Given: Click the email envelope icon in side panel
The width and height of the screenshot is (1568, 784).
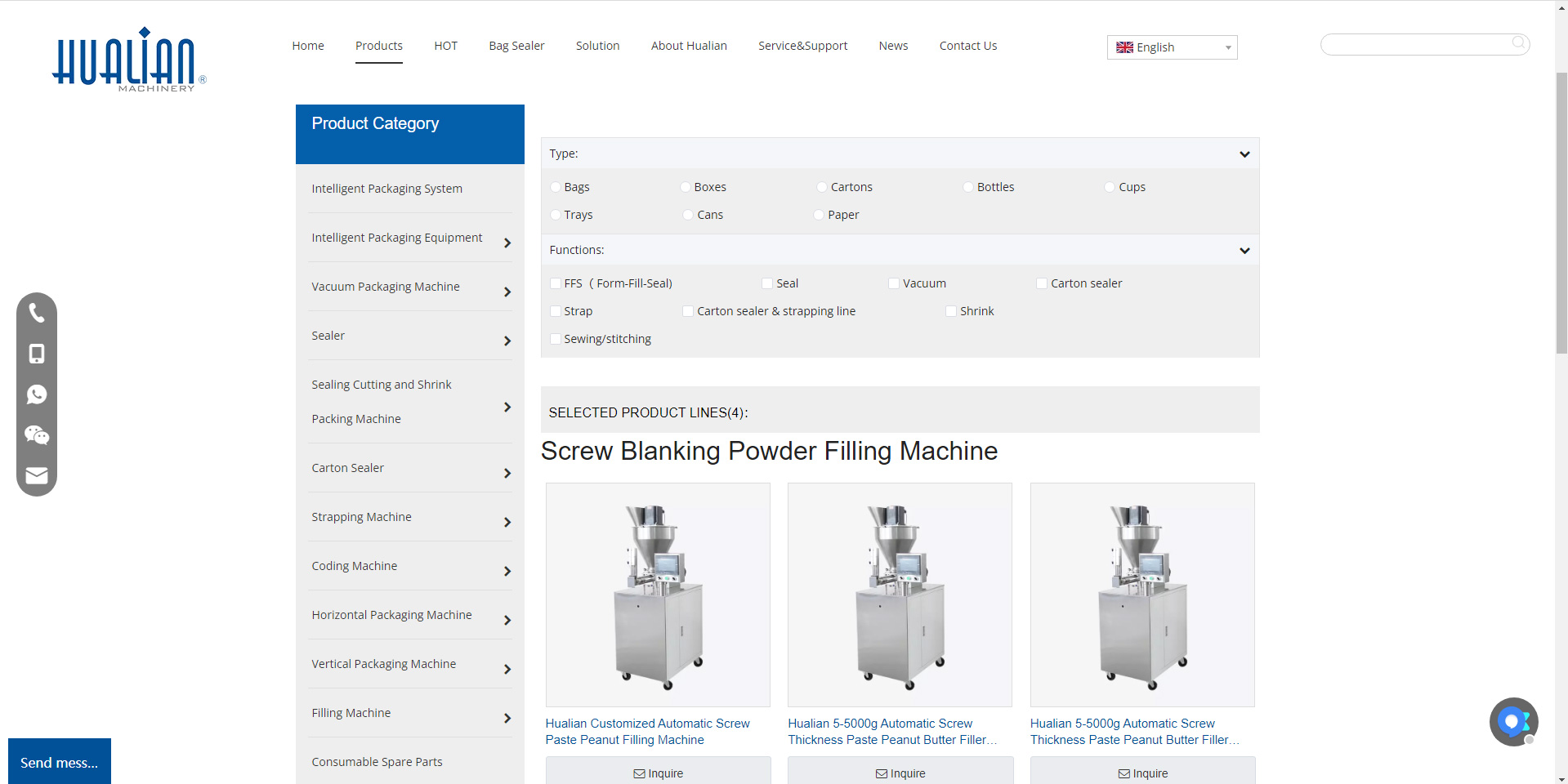Looking at the screenshot, I should click(37, 475).
